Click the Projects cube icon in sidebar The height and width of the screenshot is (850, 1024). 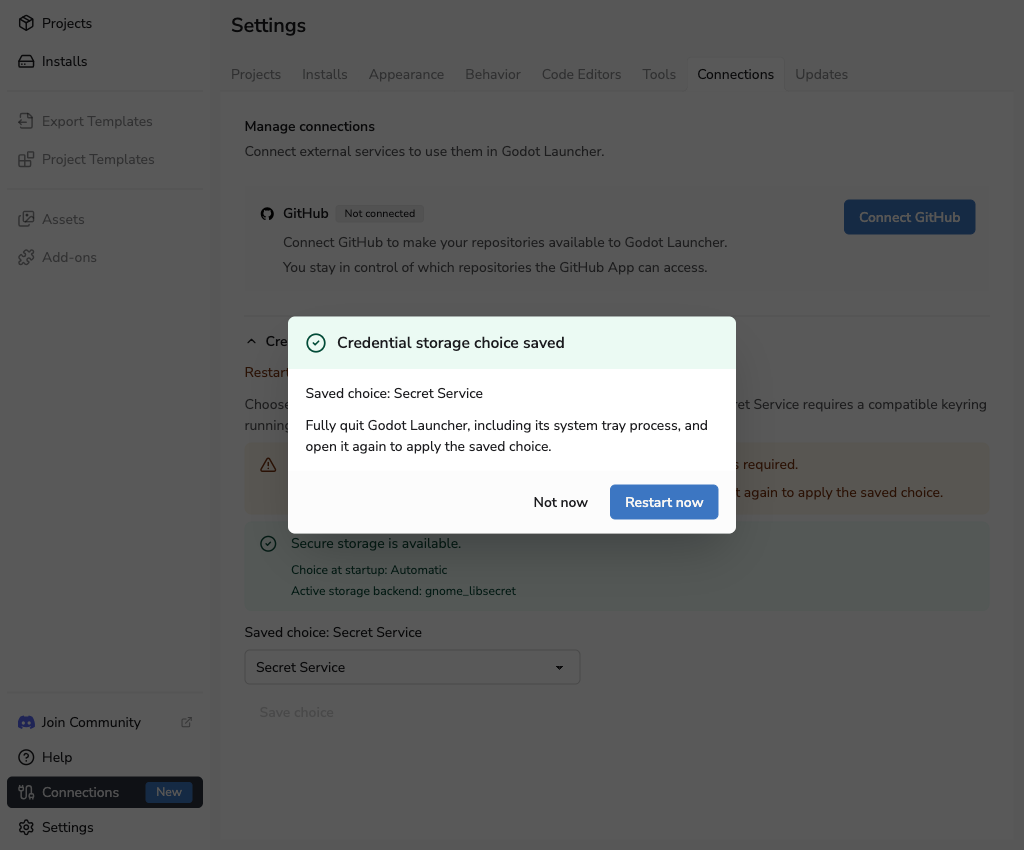pyautogui.click(x=26, y=23)
